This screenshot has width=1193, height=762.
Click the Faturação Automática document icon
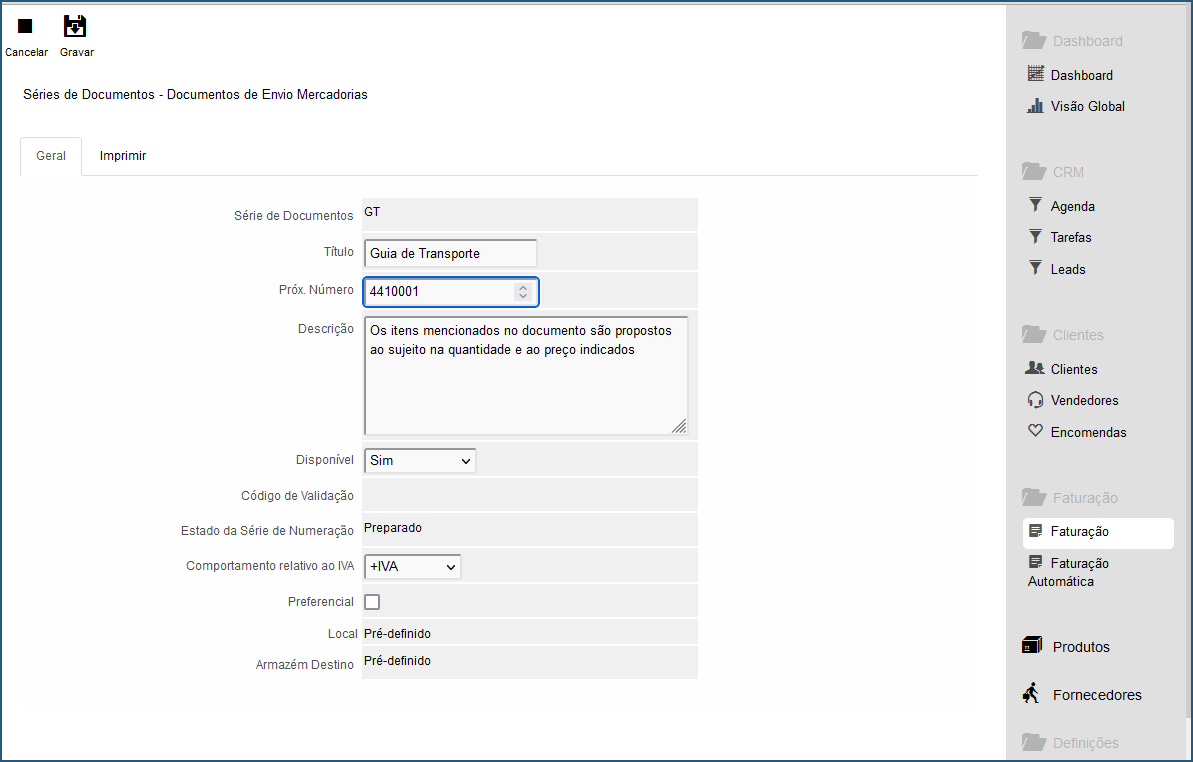(x=1036, y=562)
